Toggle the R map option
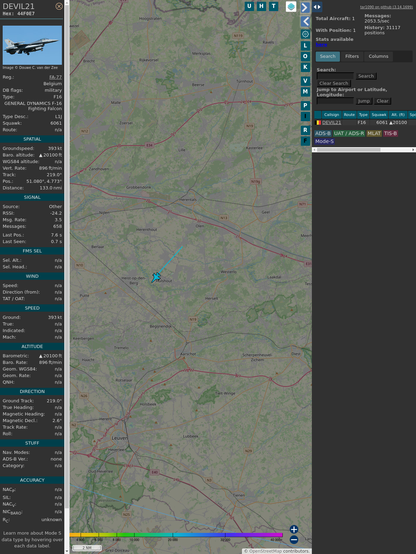The height and width of the screenshot is (554, 416). click(305, 130)
